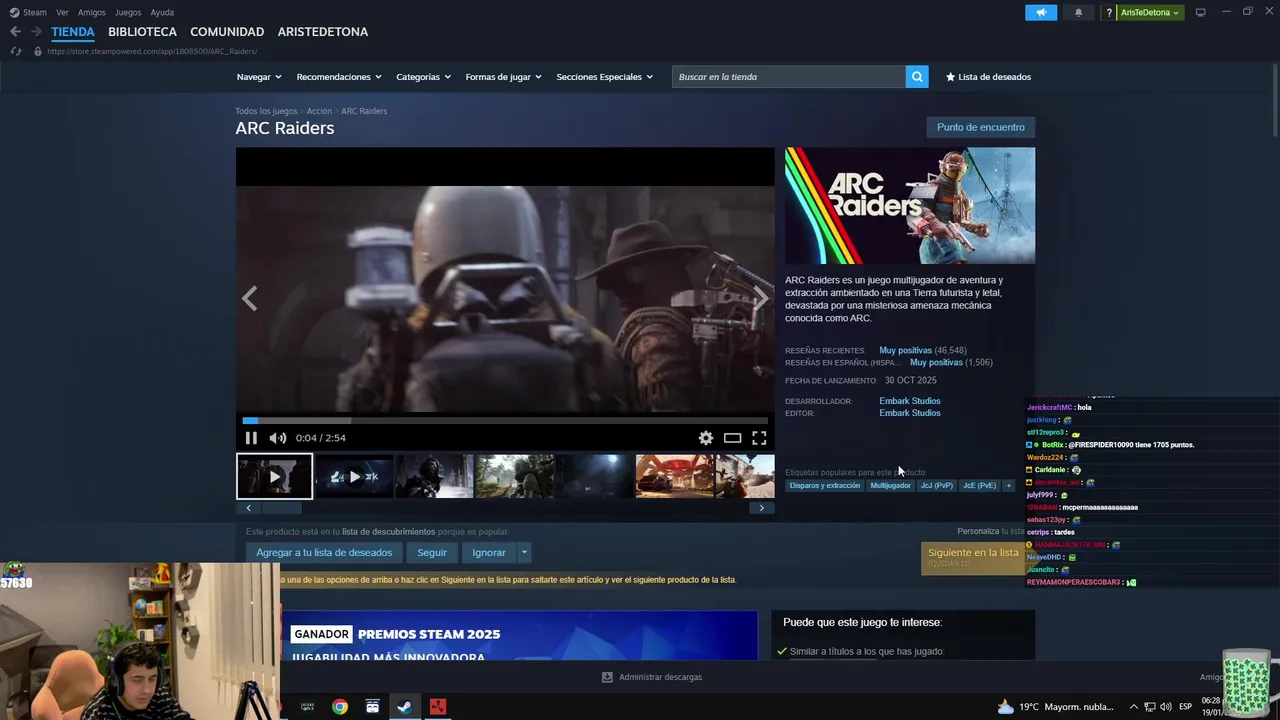Select the third media thumbnail
Image resolution: width=1280 pixels, height=720 pixels.
point(434,476)
